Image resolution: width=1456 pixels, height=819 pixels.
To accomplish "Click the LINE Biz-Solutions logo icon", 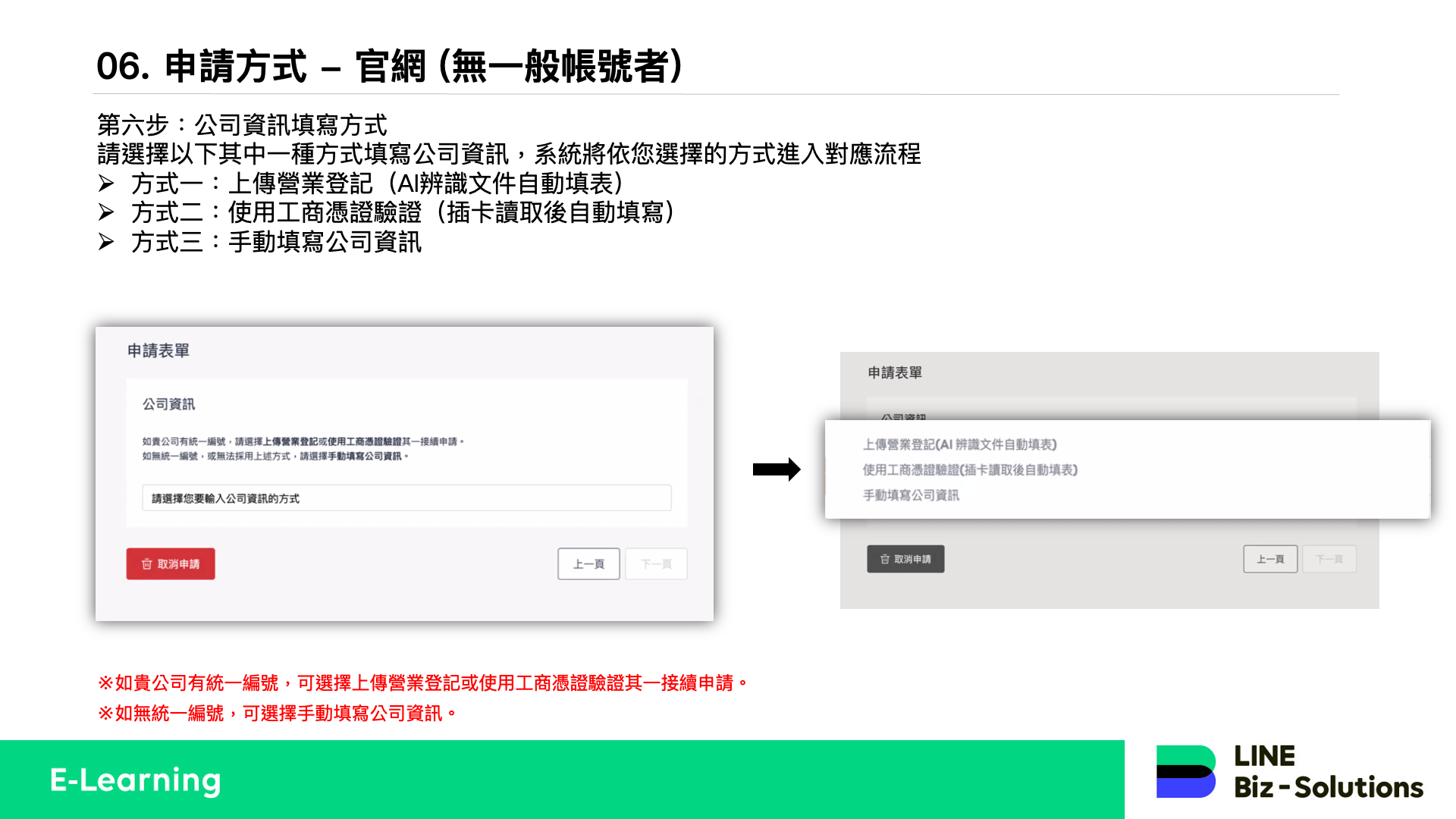I will point(1185,771).
